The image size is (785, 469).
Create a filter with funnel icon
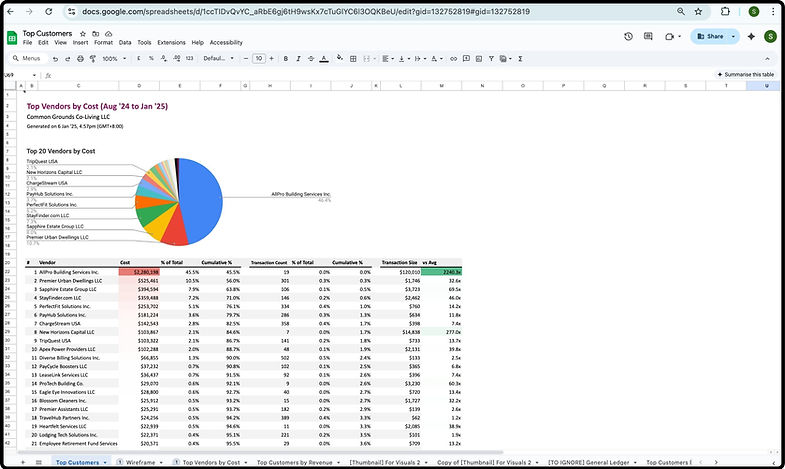[x=491, y=59]
